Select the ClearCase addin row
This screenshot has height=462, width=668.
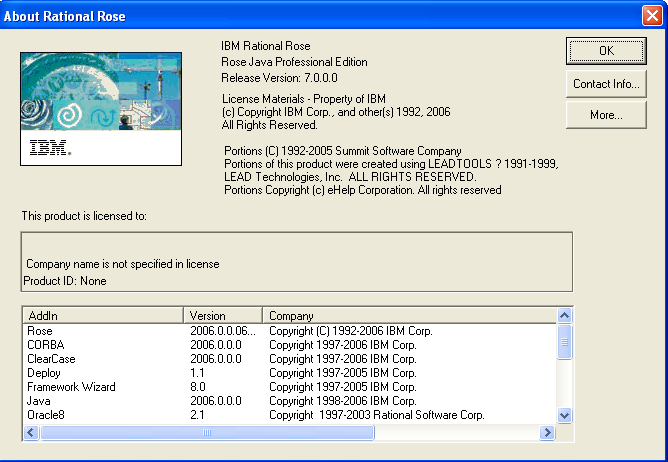289,359
